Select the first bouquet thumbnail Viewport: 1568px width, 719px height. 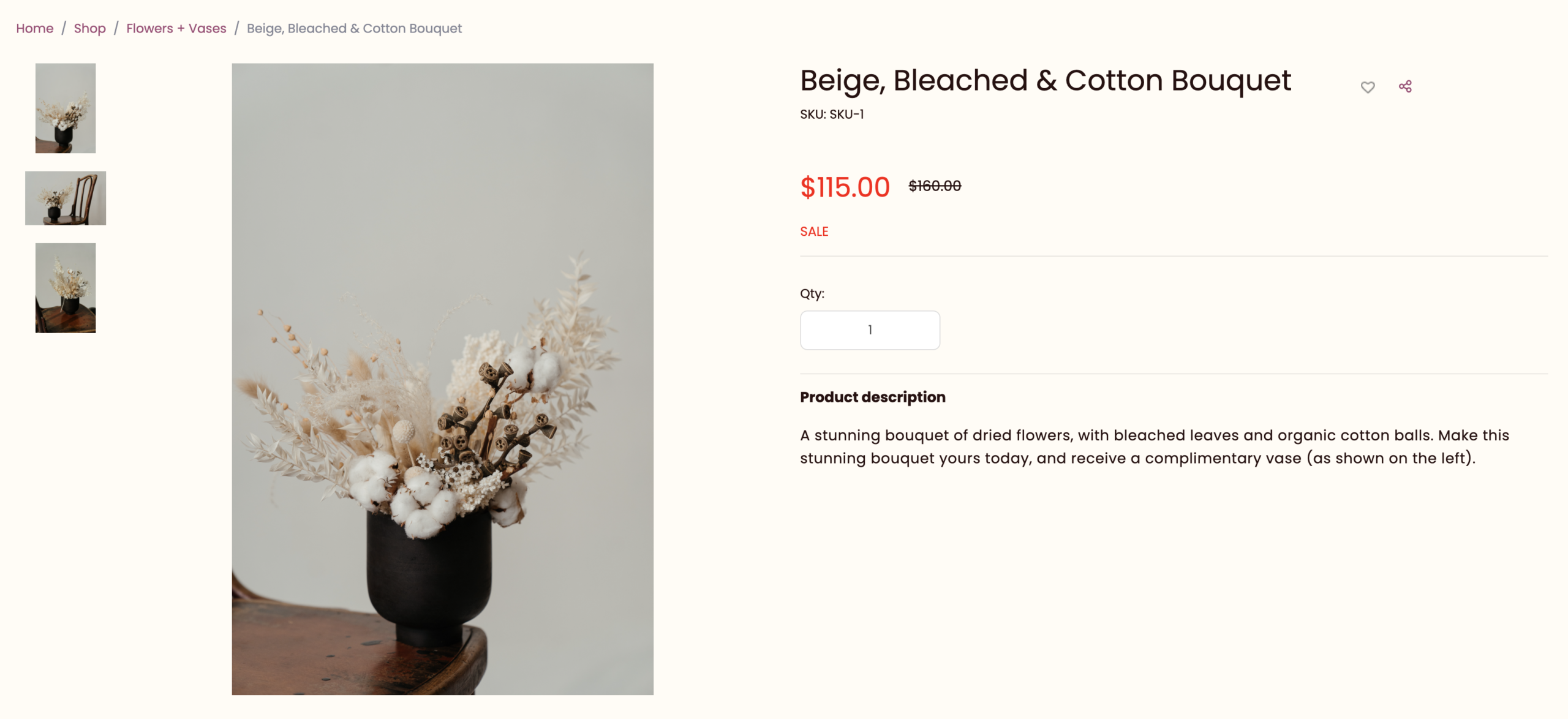(66, 108)
